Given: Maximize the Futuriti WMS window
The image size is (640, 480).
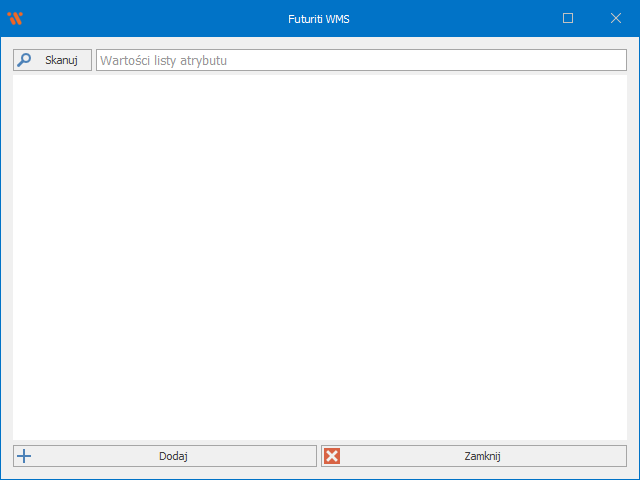Looking at the screenshot, I should tap(568, 18).
